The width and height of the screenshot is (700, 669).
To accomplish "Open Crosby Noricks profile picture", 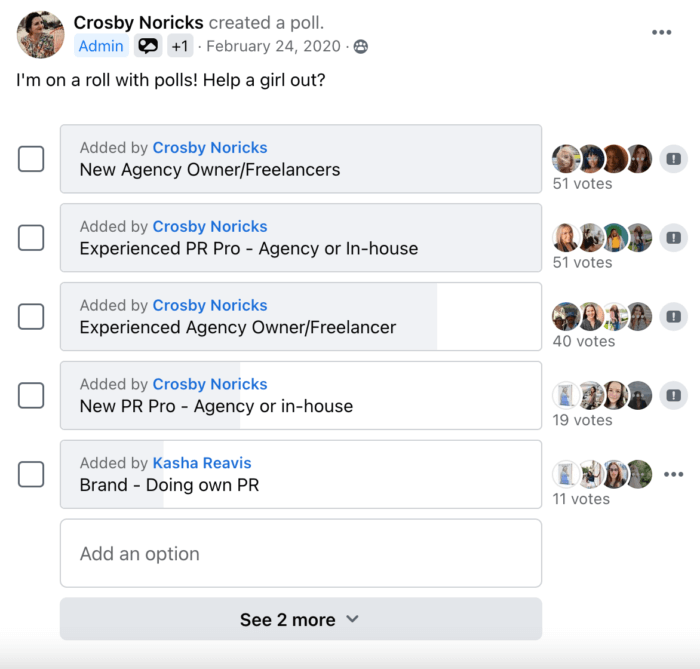I will [41, 34].
